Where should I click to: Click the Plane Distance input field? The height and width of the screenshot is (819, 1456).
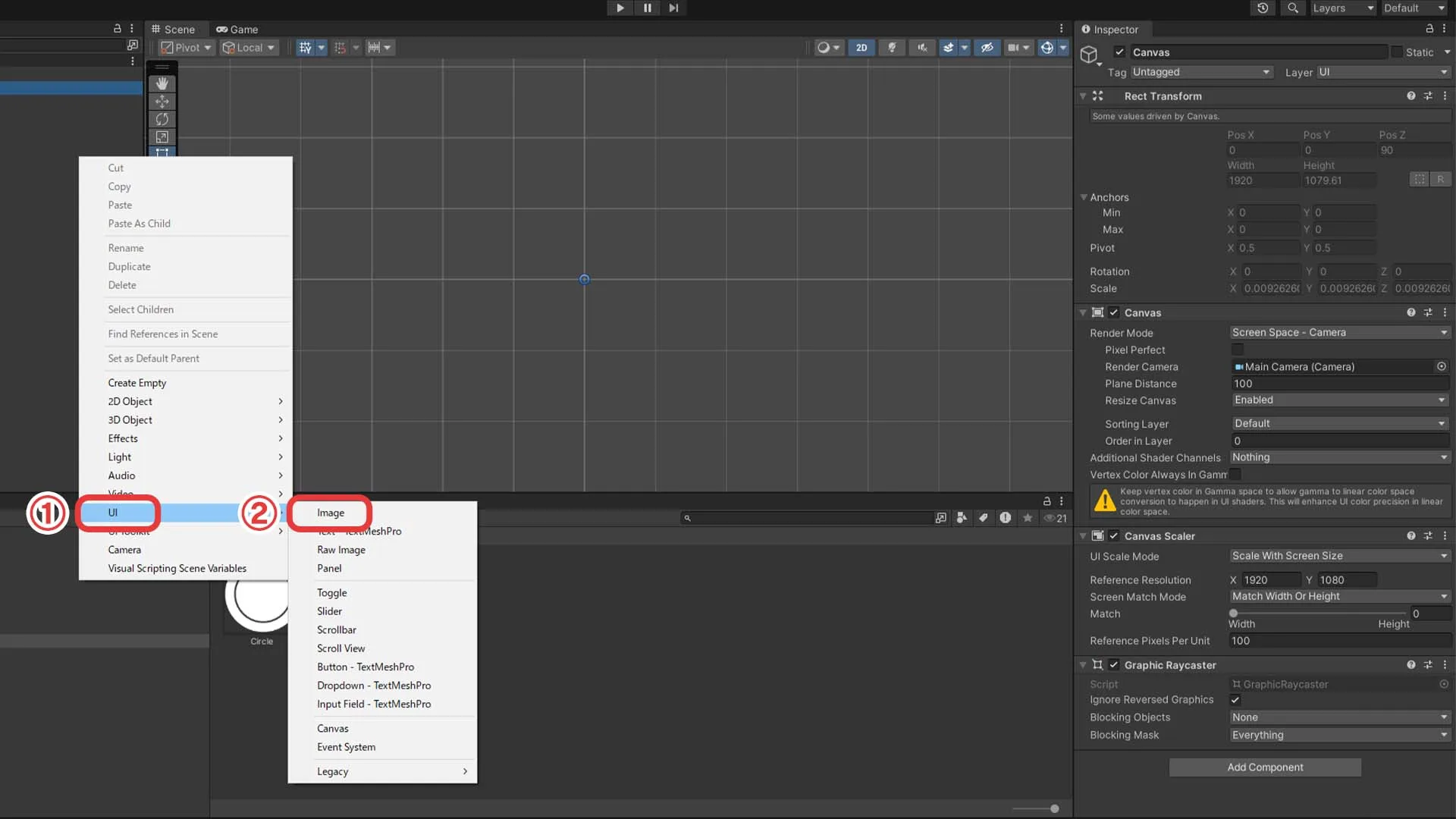click(x=1339, y=384)
